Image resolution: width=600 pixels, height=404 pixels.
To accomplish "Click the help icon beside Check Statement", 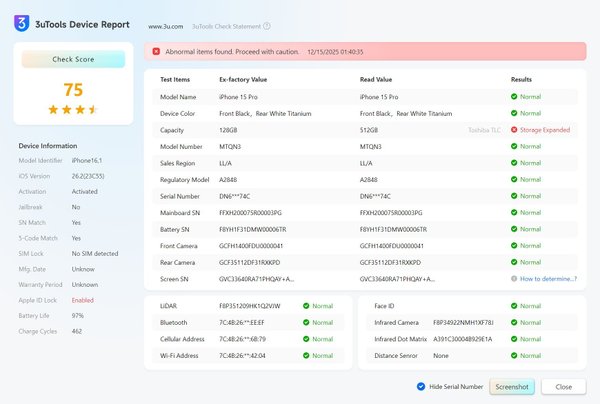I will tap(267, 26).
